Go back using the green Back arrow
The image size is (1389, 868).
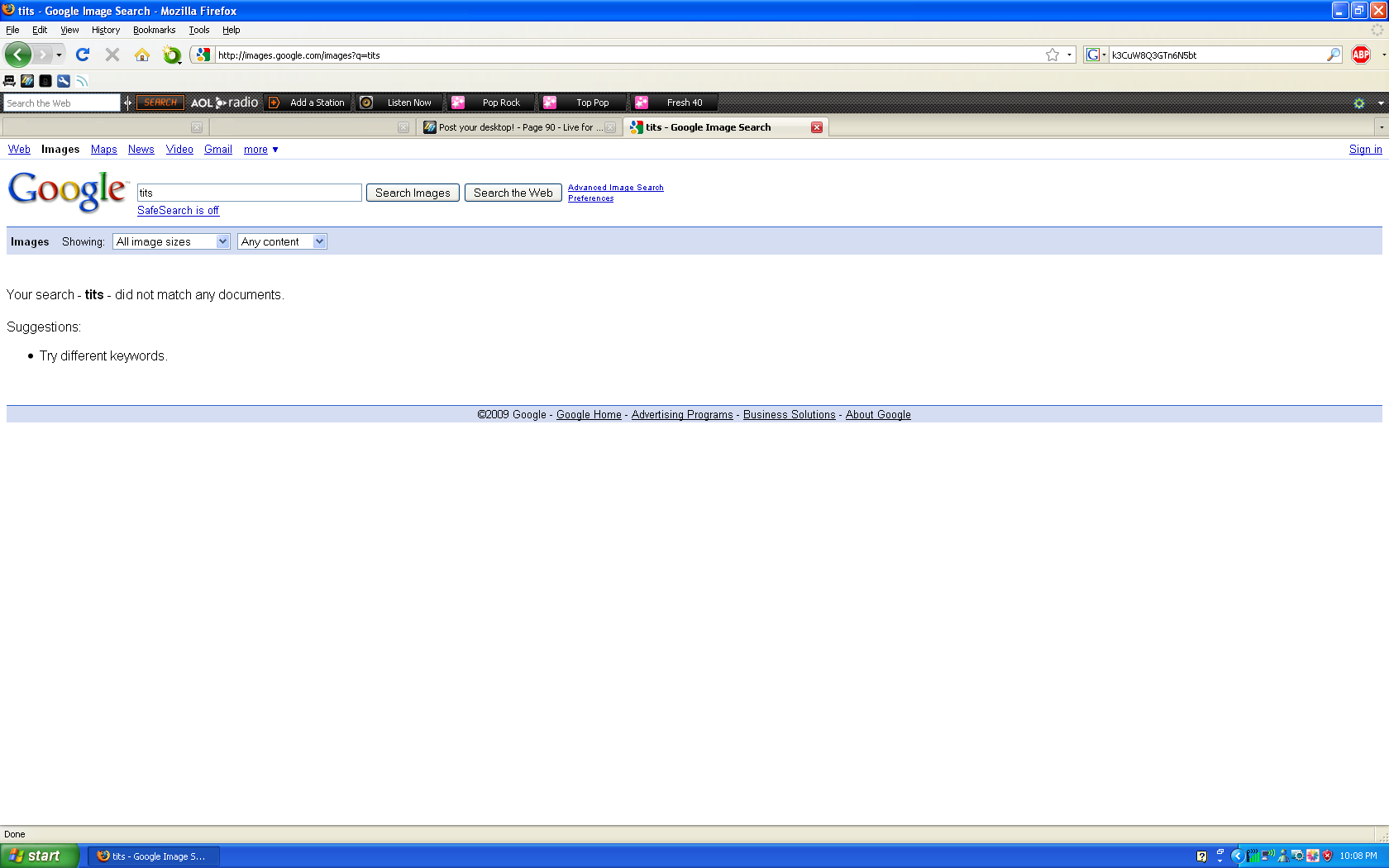tap(17, 55)
